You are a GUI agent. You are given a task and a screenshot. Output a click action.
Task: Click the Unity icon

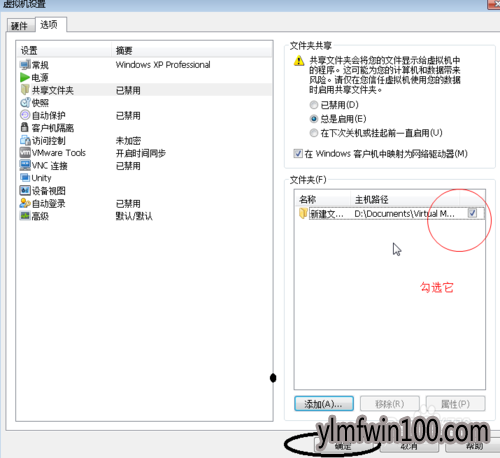coord(25,177)
